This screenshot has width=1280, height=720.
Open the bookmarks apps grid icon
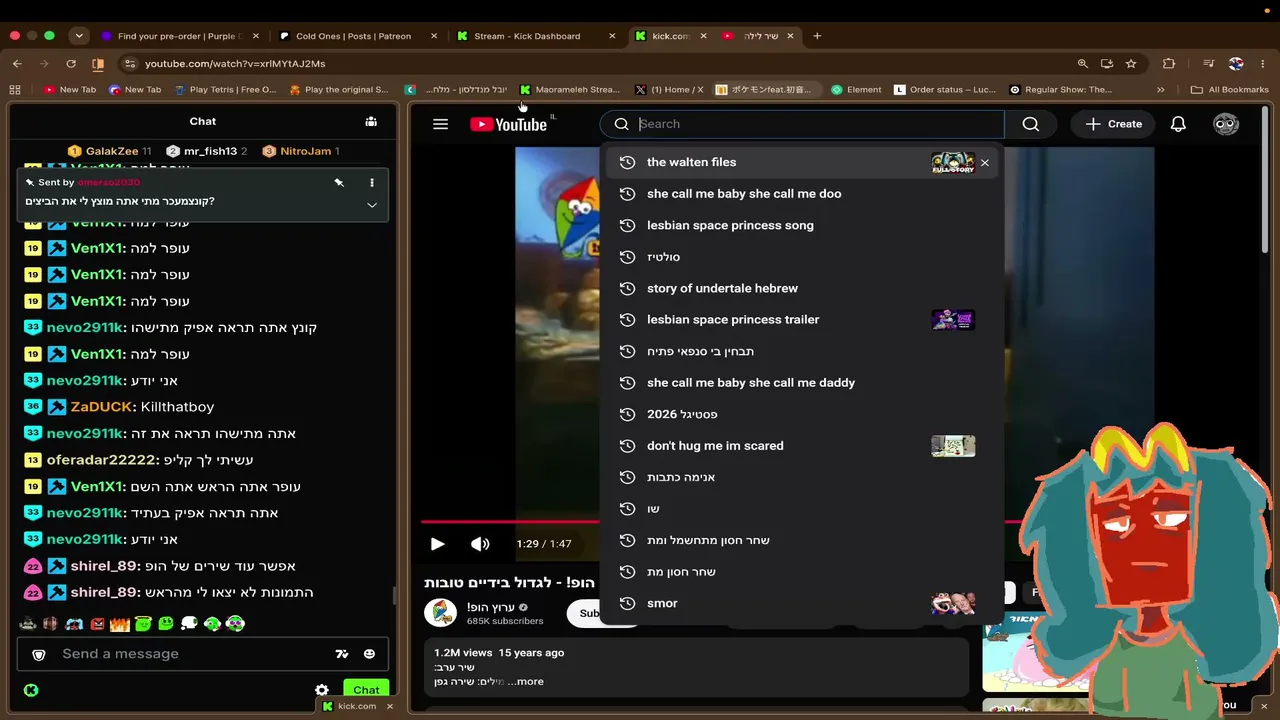click(15, 90)
